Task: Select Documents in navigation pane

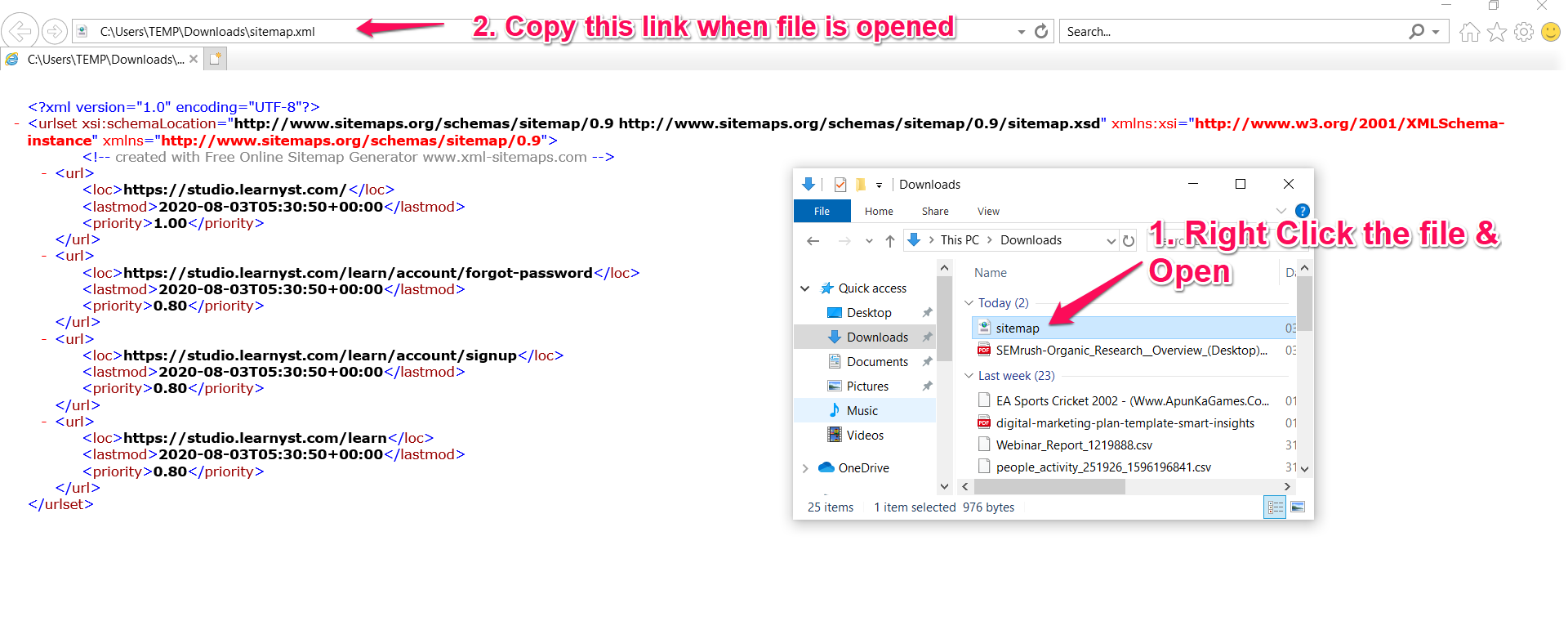Action: pyautogui.click(x=877, y=362)
